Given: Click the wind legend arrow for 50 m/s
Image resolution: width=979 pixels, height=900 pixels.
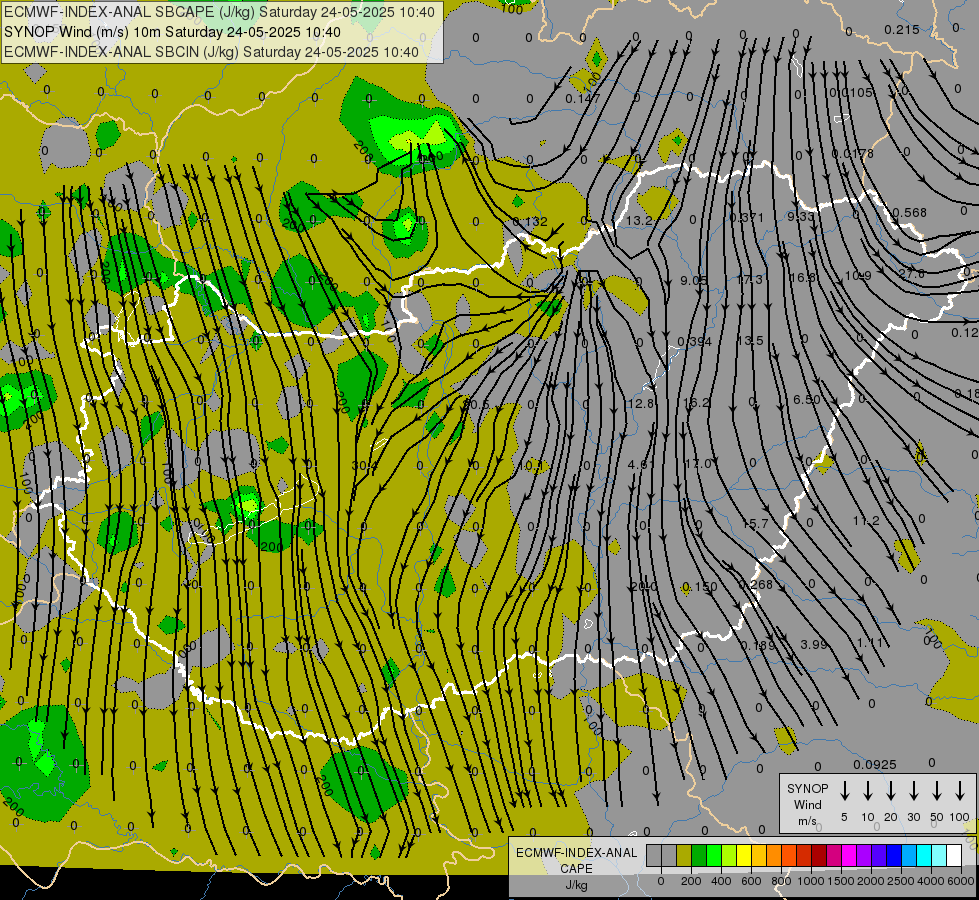Looking at the screenshot, I should [937, 790].
